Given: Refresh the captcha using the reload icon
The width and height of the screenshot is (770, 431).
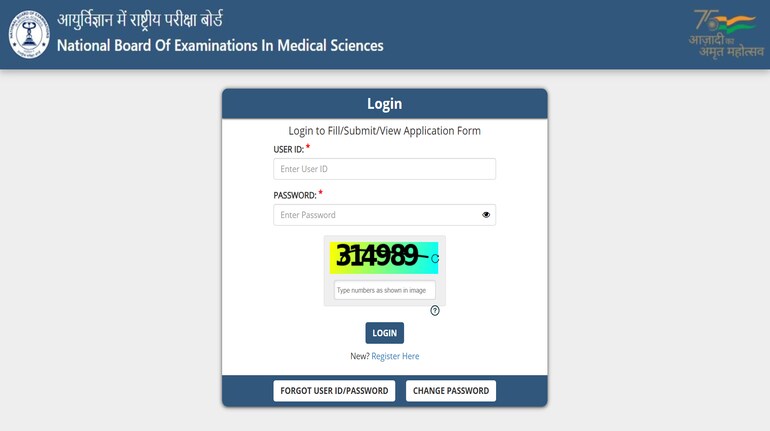Looking at the screenshot, I should pyautogui.click(x=435, y=258).
